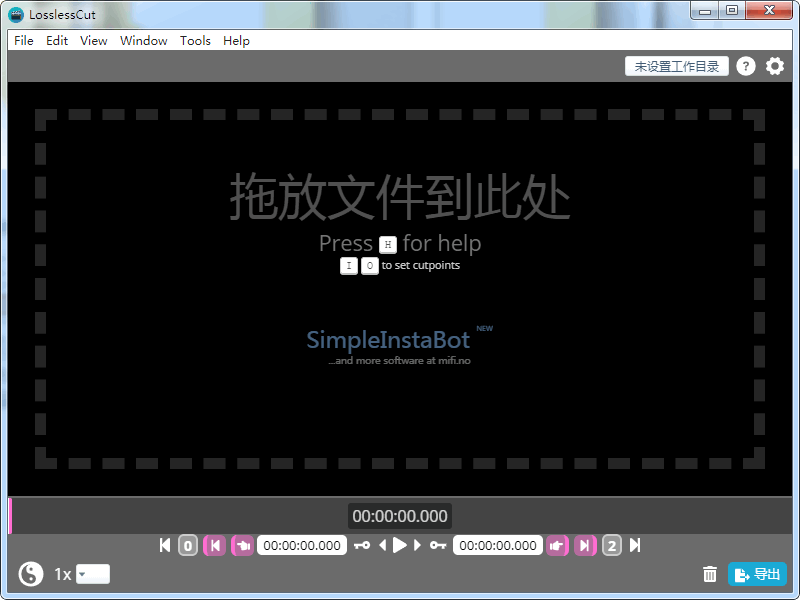Toggle the yin-yang invert segments icon

pos(31,574)
